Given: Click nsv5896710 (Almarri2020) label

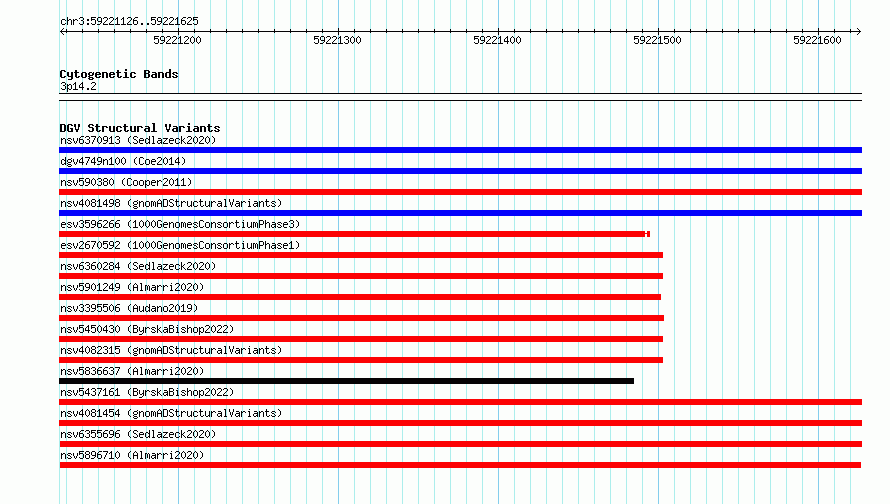Looking at the screenshot, I should [x=132, y=455].
